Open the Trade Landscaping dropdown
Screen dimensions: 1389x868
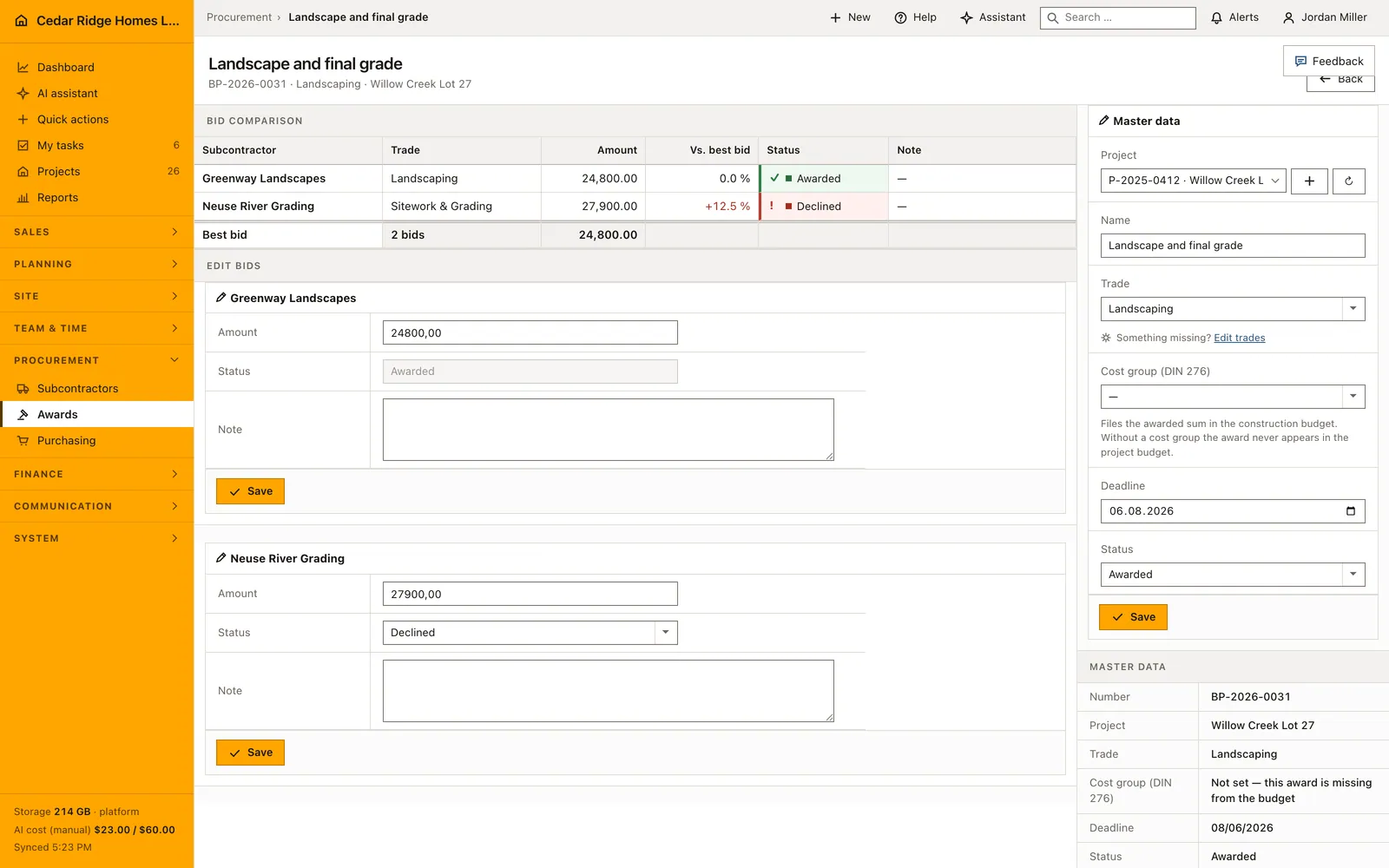pyautogui.click(x=1233, y=309)
